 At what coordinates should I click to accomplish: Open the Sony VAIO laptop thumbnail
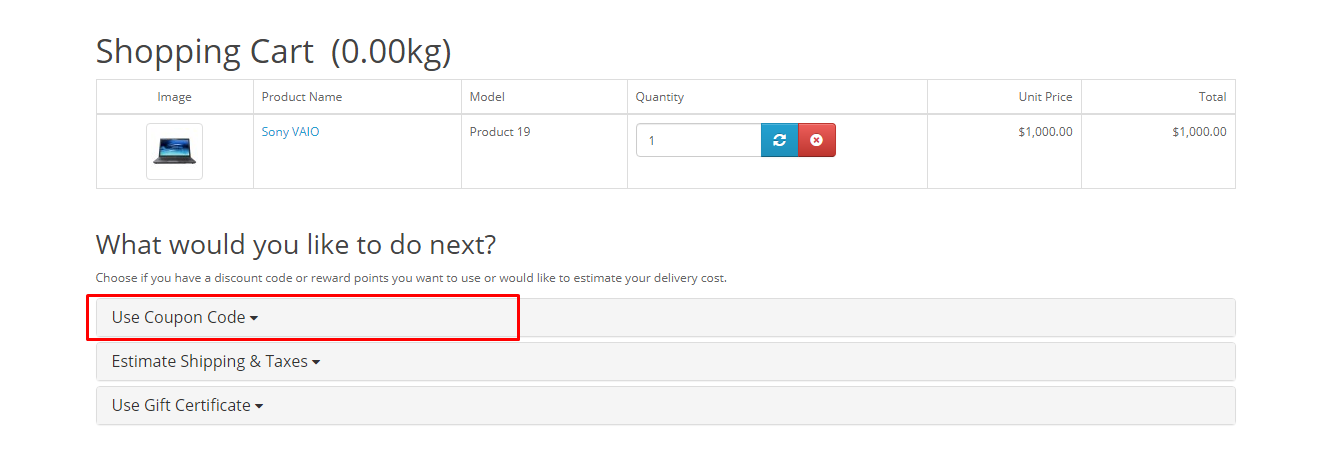click(174, 151)
